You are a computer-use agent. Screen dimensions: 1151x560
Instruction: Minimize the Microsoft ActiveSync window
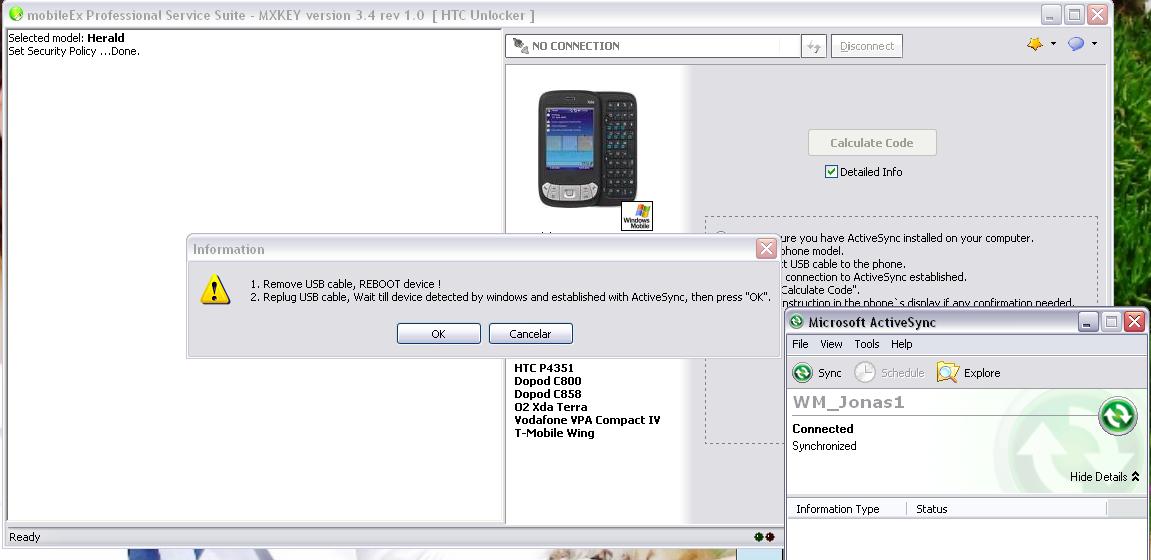(1088, 321)
